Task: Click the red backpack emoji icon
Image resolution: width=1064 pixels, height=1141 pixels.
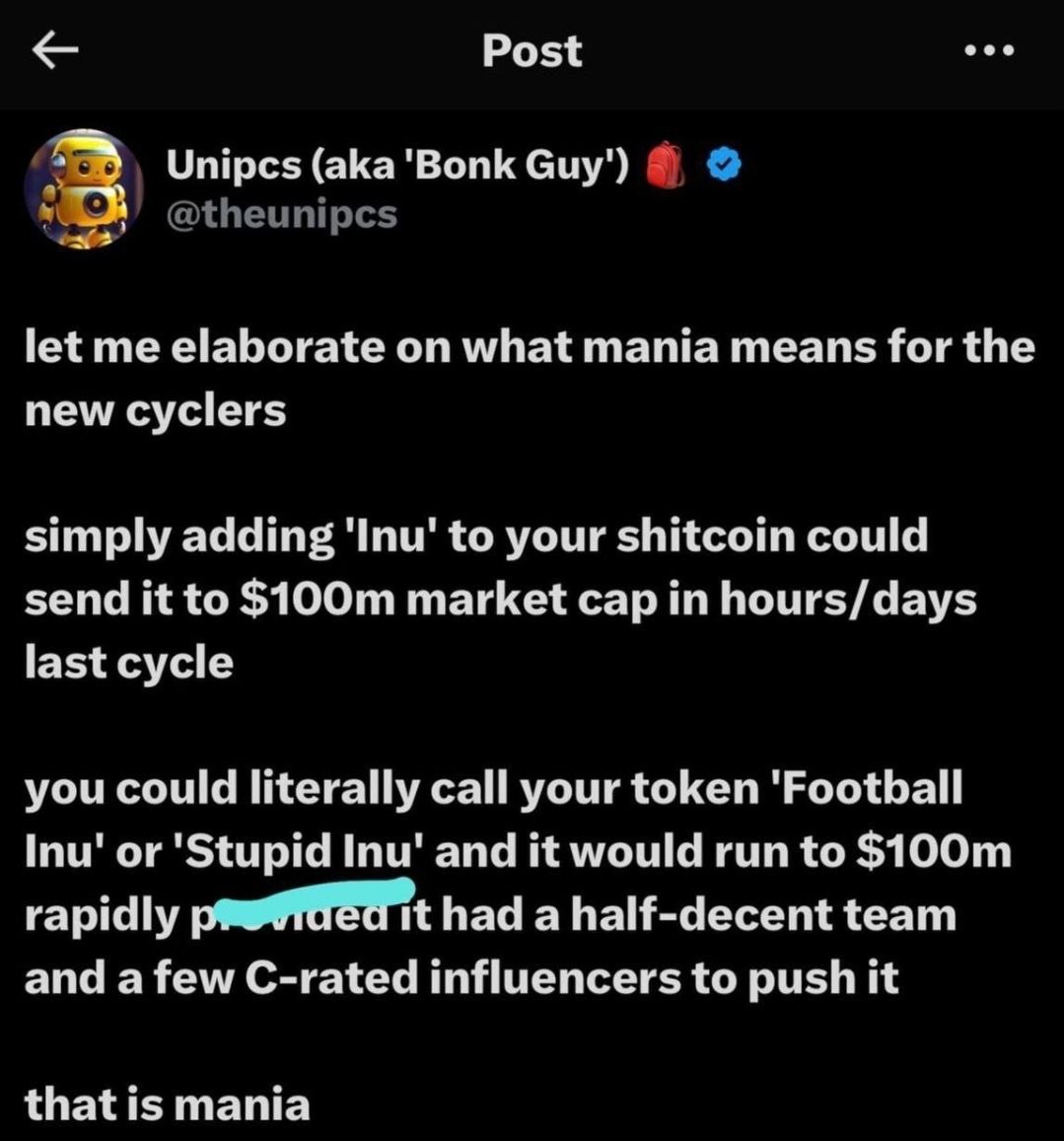Action: (x=665, y=166)
